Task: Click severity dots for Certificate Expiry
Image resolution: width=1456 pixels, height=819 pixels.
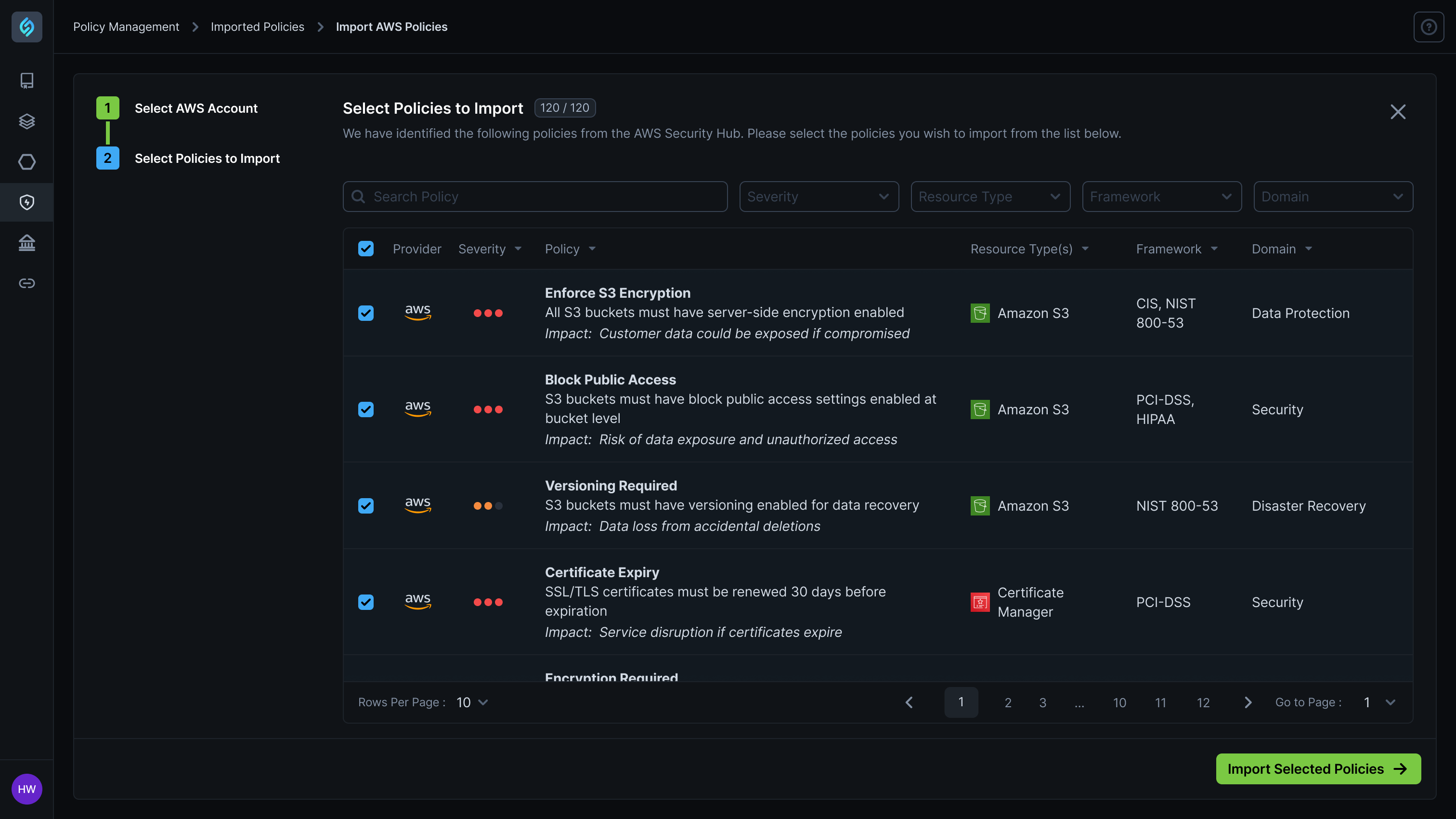Action: (x=488, y=602)
